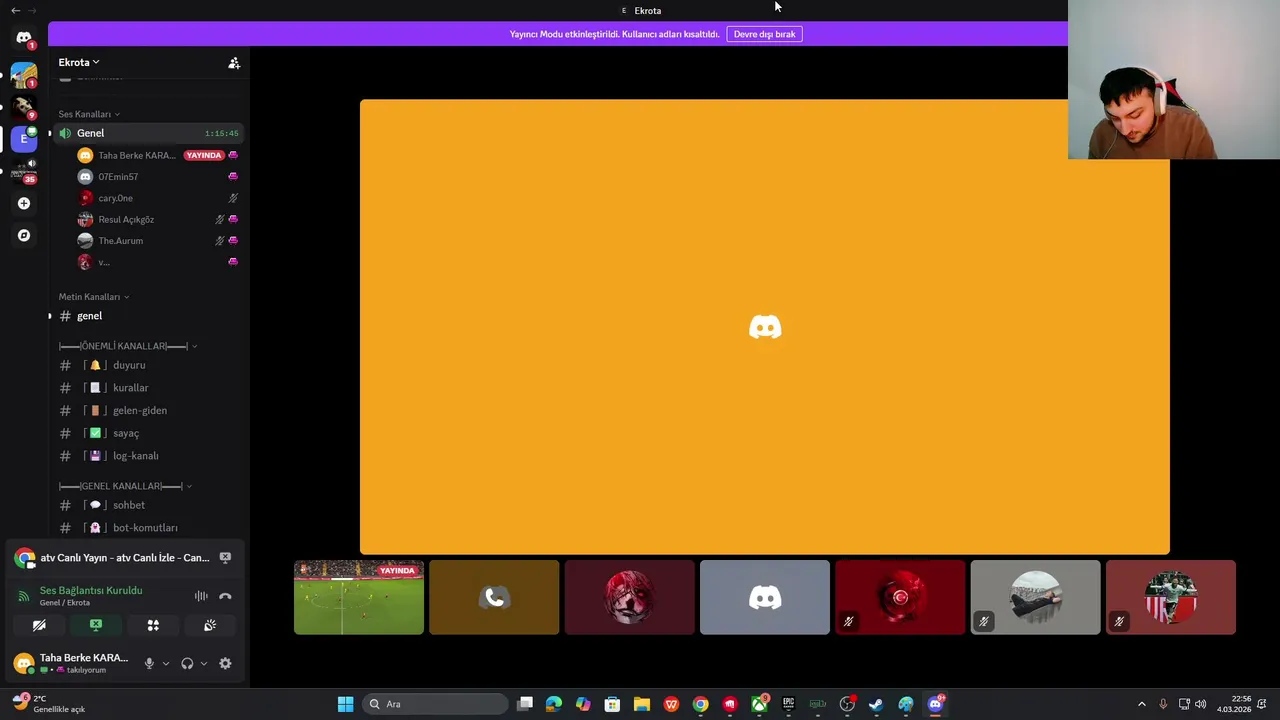
Task: Open input device options arrow beside microphone
Action: pos(165,663)
